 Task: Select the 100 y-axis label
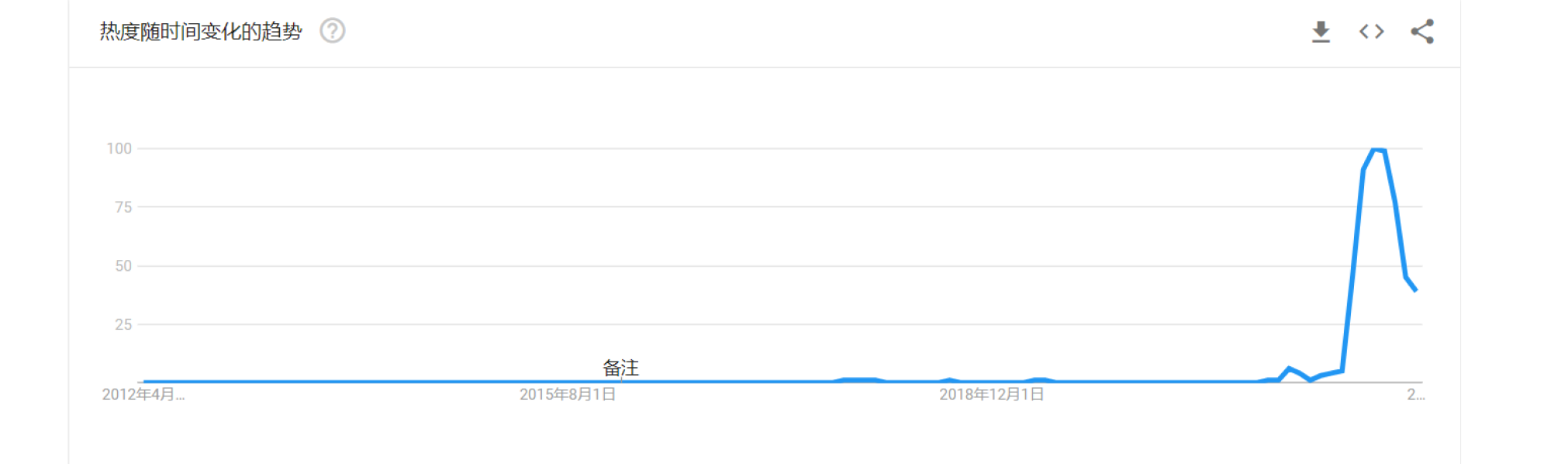click(x=119, y=148)
